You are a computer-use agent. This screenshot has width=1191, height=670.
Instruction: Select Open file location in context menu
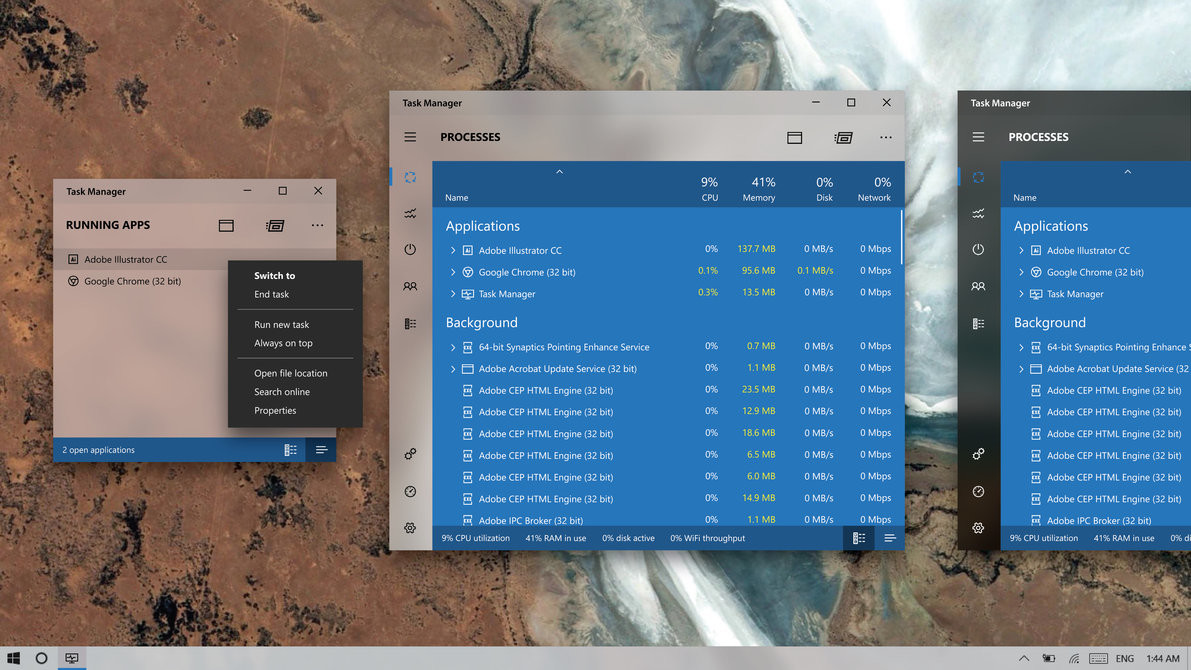point(290,373)
